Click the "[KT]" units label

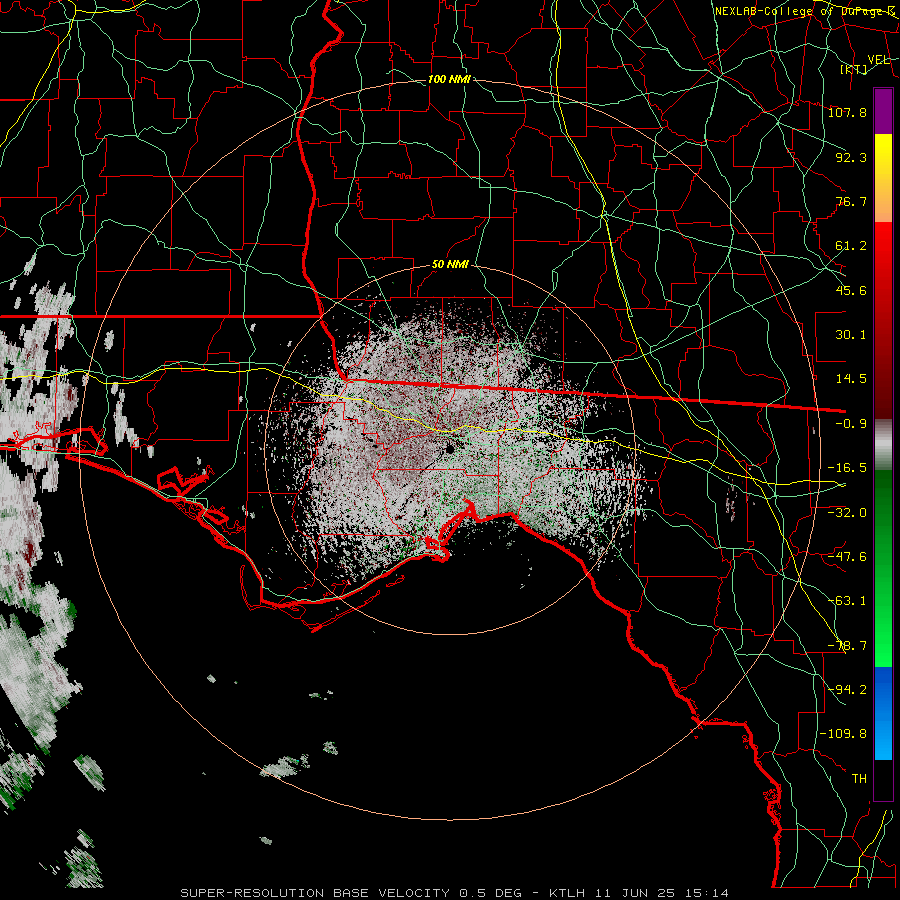[x=854, y=69]
